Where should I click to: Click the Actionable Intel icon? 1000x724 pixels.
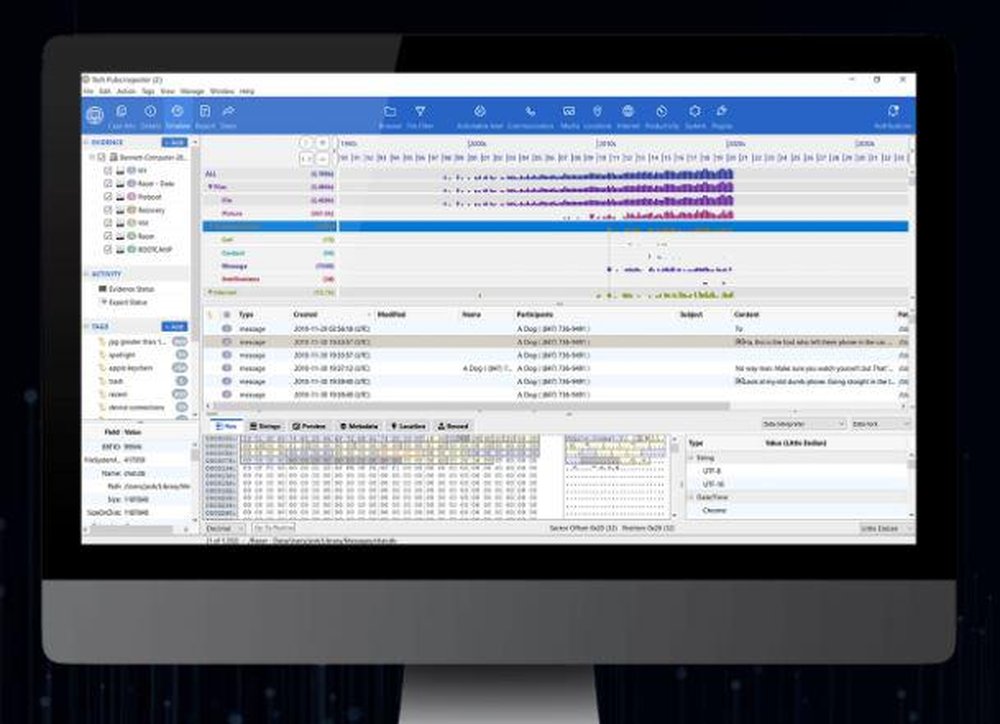481,113
